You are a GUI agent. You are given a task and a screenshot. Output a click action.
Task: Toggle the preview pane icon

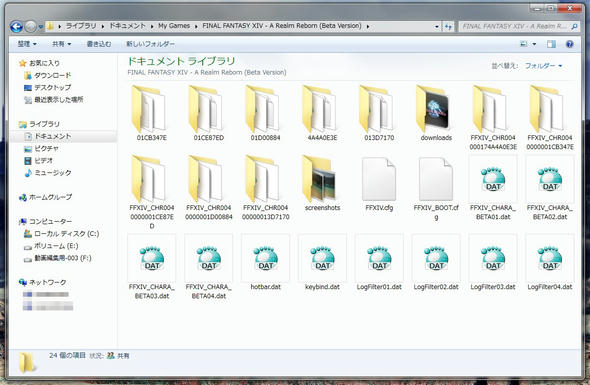click(x=551, y=44)
